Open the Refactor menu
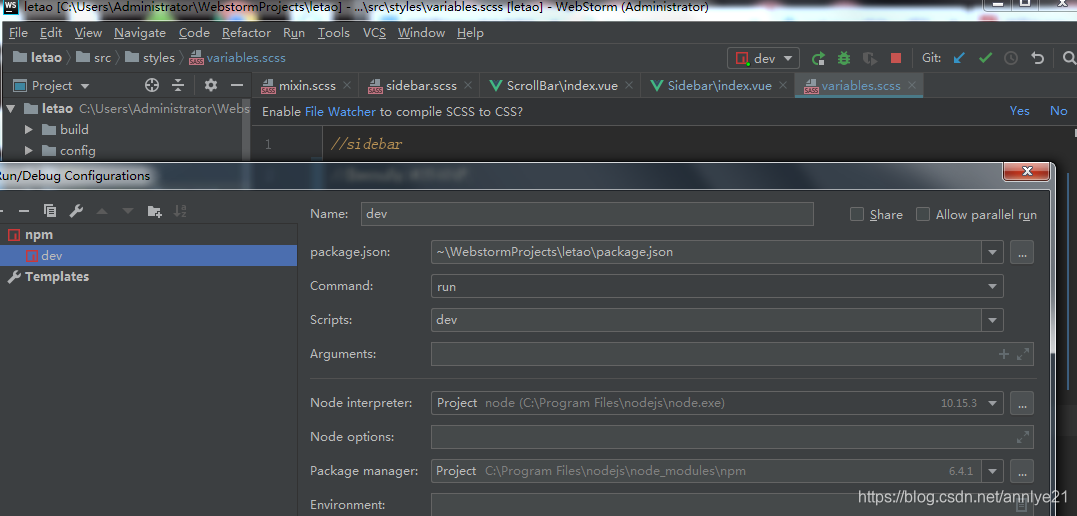This screenshot has width=1077, height=516. (x=246, y=32)
